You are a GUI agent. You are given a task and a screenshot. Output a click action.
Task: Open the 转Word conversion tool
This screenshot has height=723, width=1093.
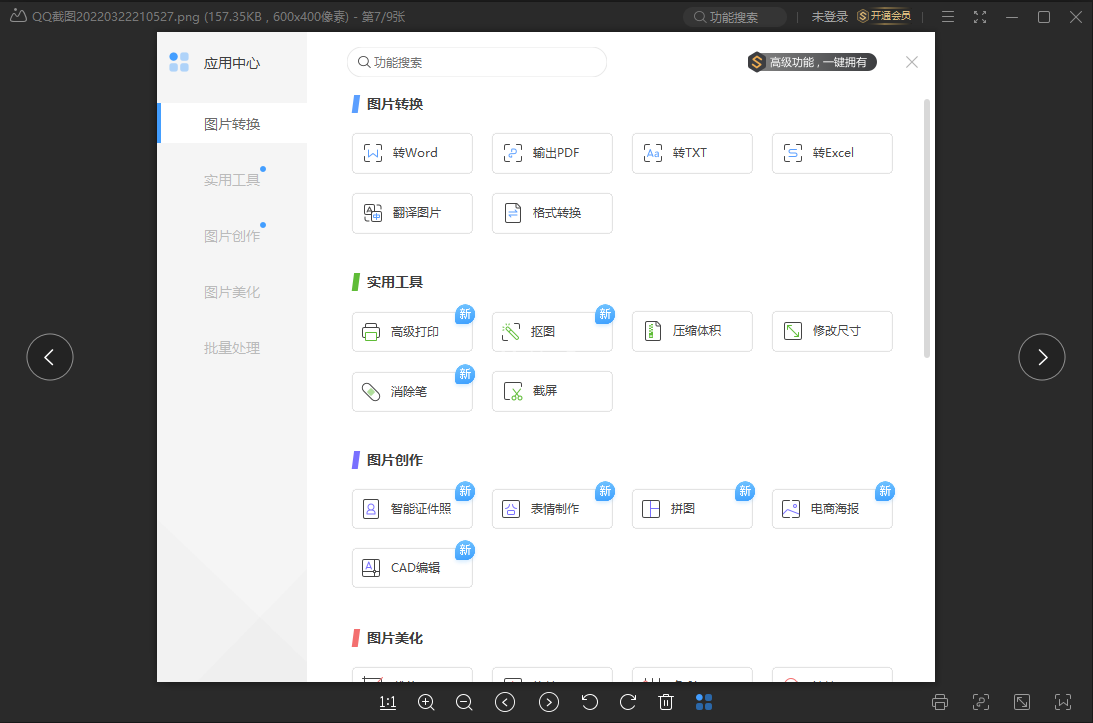point(412,153)
